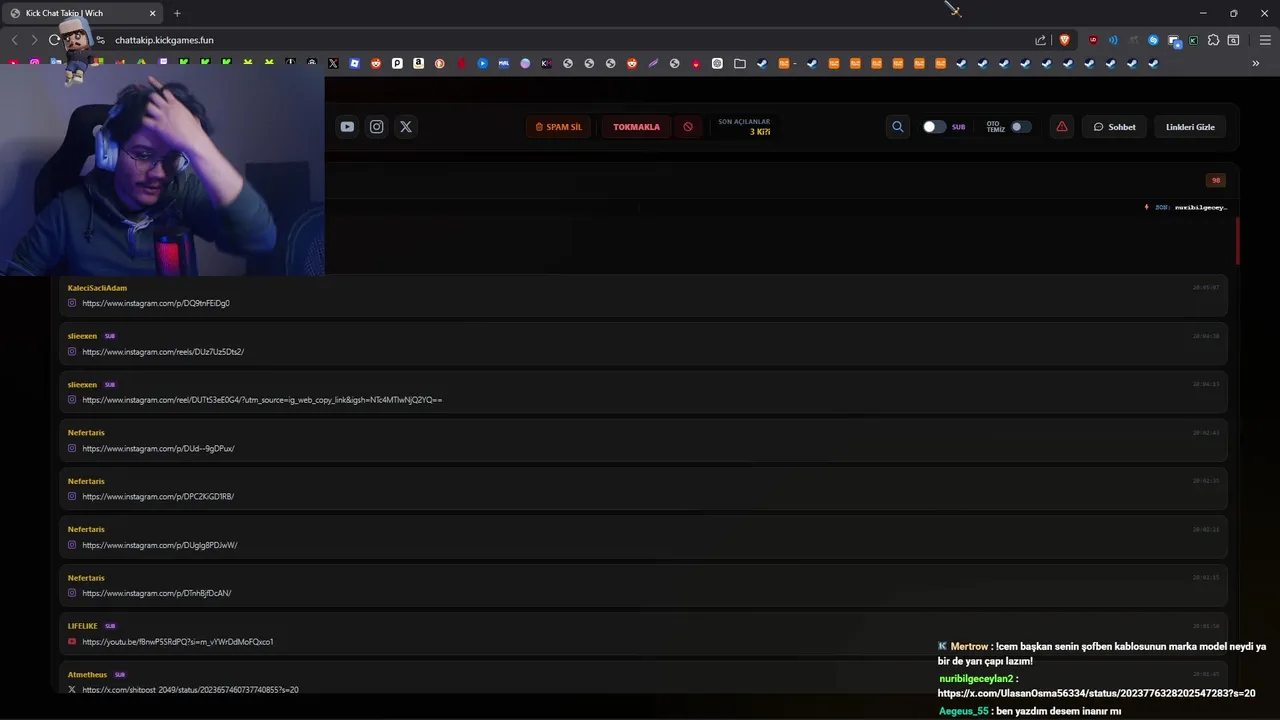Click Linkleri Gizle button
The image size is (1280, 720).
point(1190,127)
